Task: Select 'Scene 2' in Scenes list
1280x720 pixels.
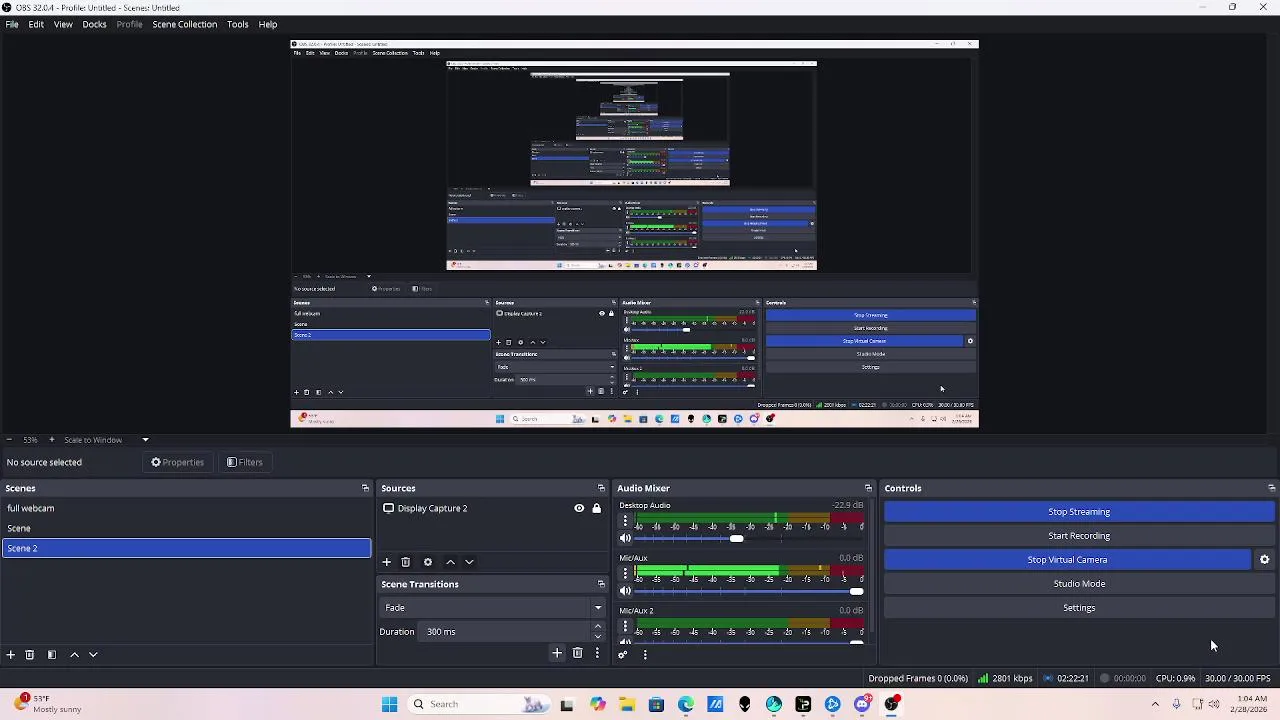Action: (186, 548)
